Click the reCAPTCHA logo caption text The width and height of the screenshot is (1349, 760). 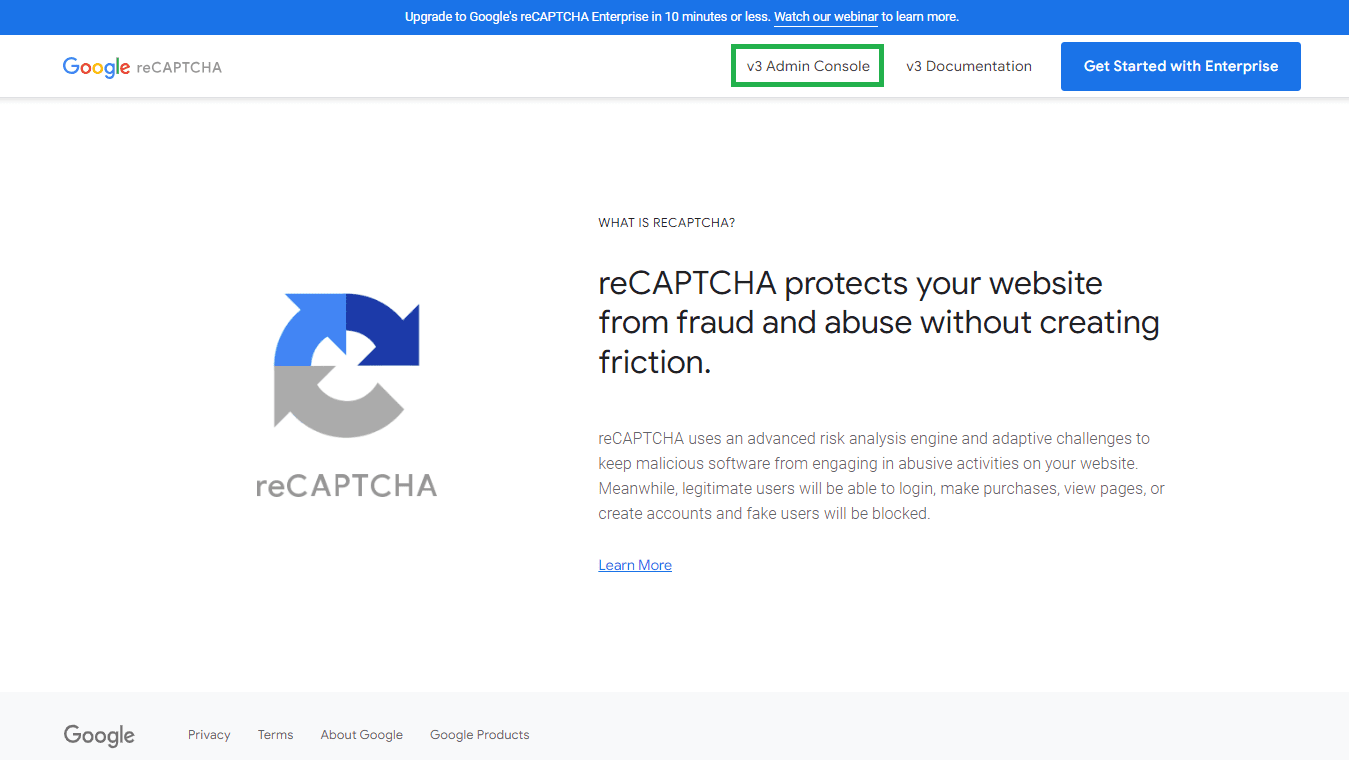(346, 486)
